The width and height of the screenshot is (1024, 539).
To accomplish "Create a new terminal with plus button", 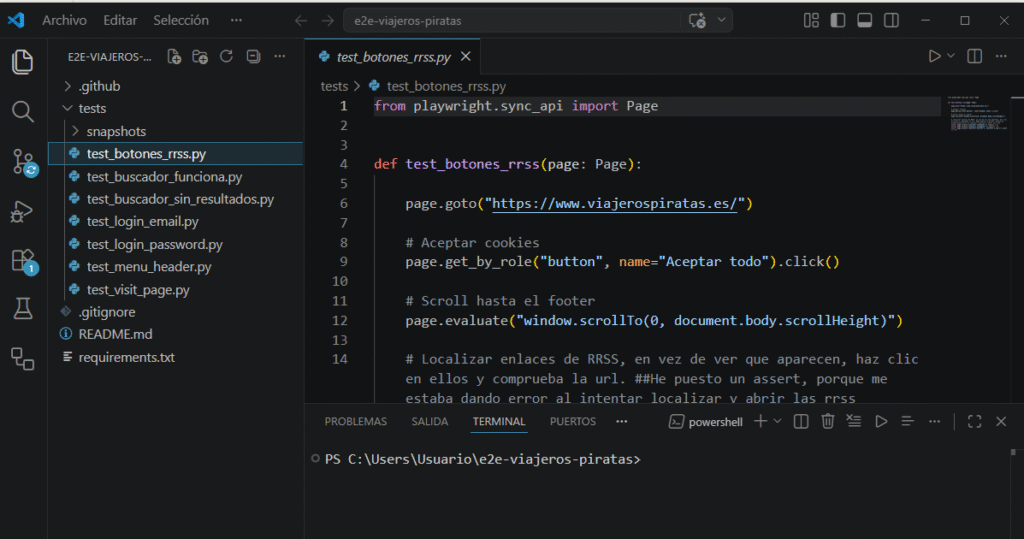I will (760, 421).
